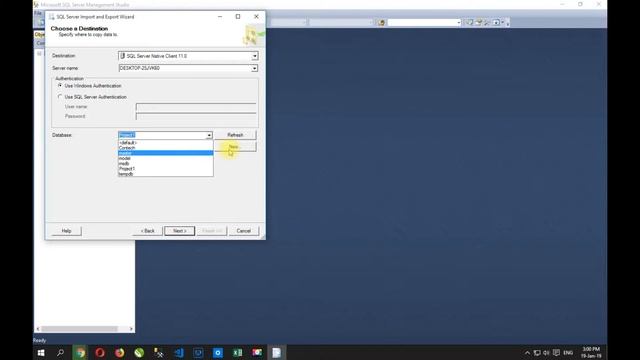Image resolution: width=640 pixels, height=360 pixels.
Task: Open the volume tray icon
Action: tap(547, 353)
